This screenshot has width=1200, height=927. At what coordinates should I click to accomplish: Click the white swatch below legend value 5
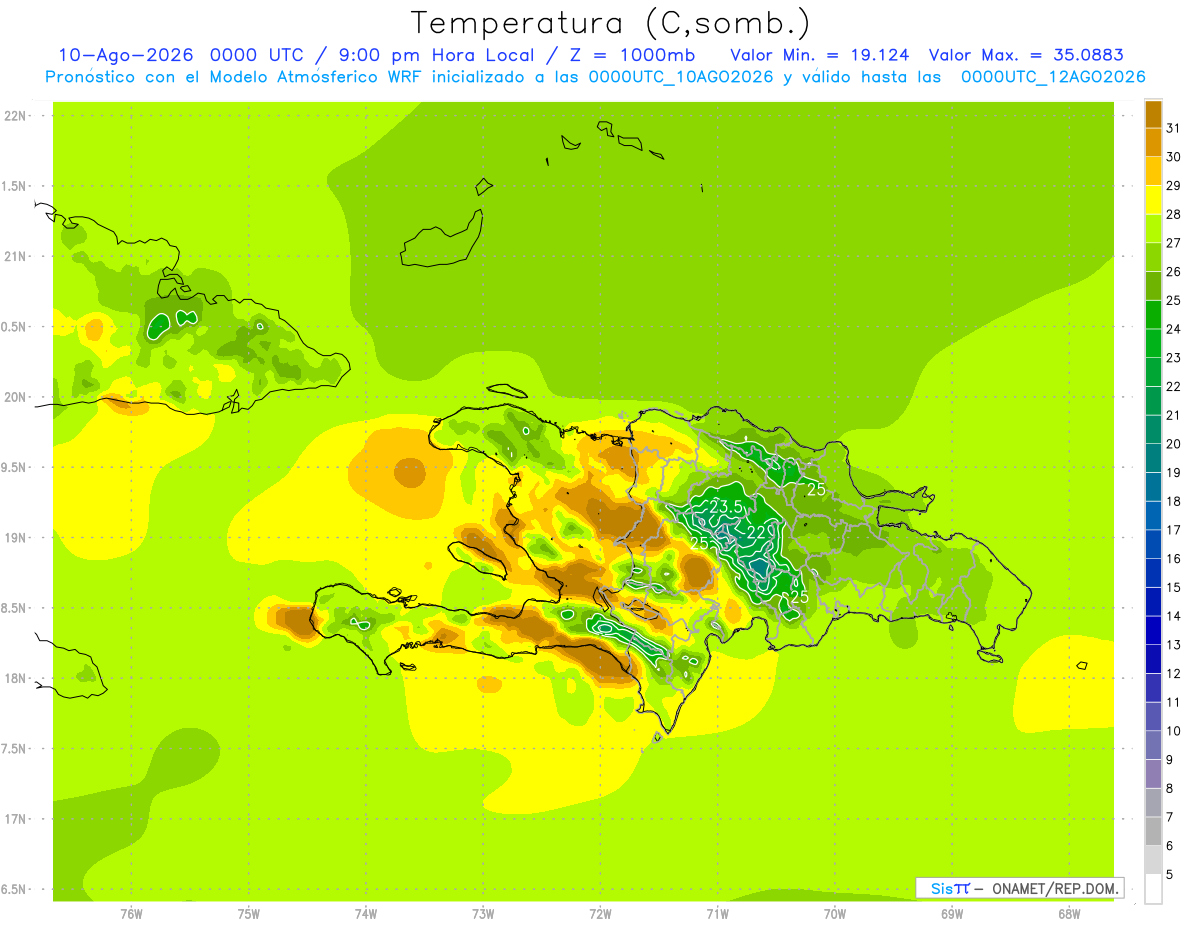click(x=1153, y=889)
